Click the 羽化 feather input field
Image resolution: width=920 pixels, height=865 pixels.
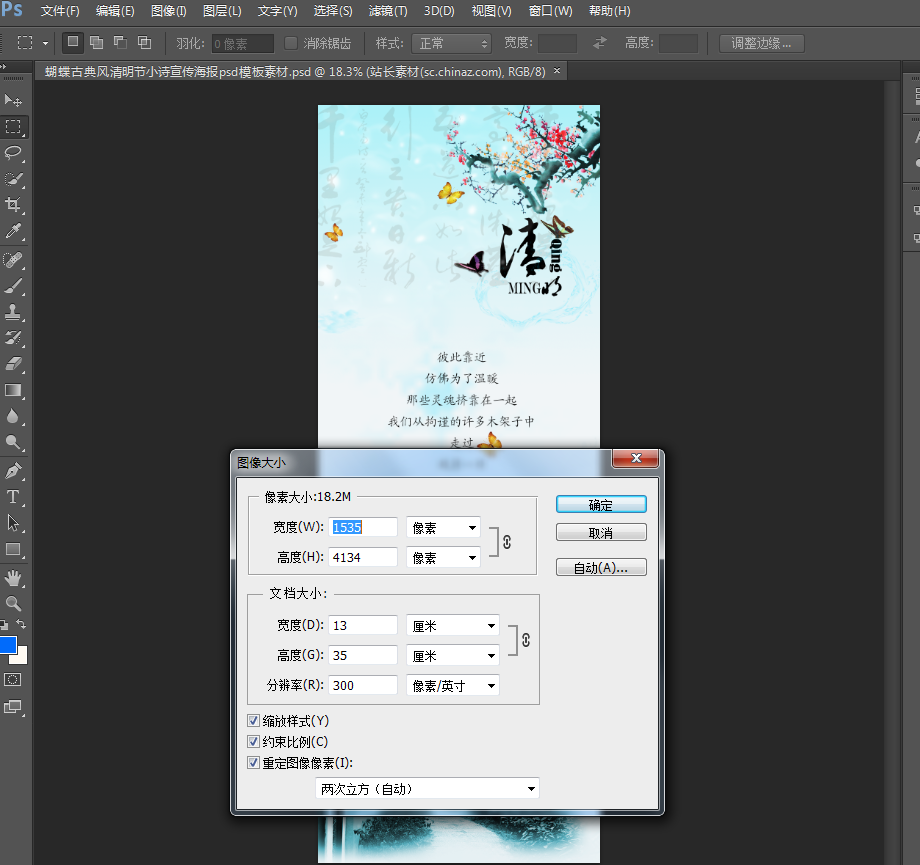pyautogui.click(x=242, y=43)
